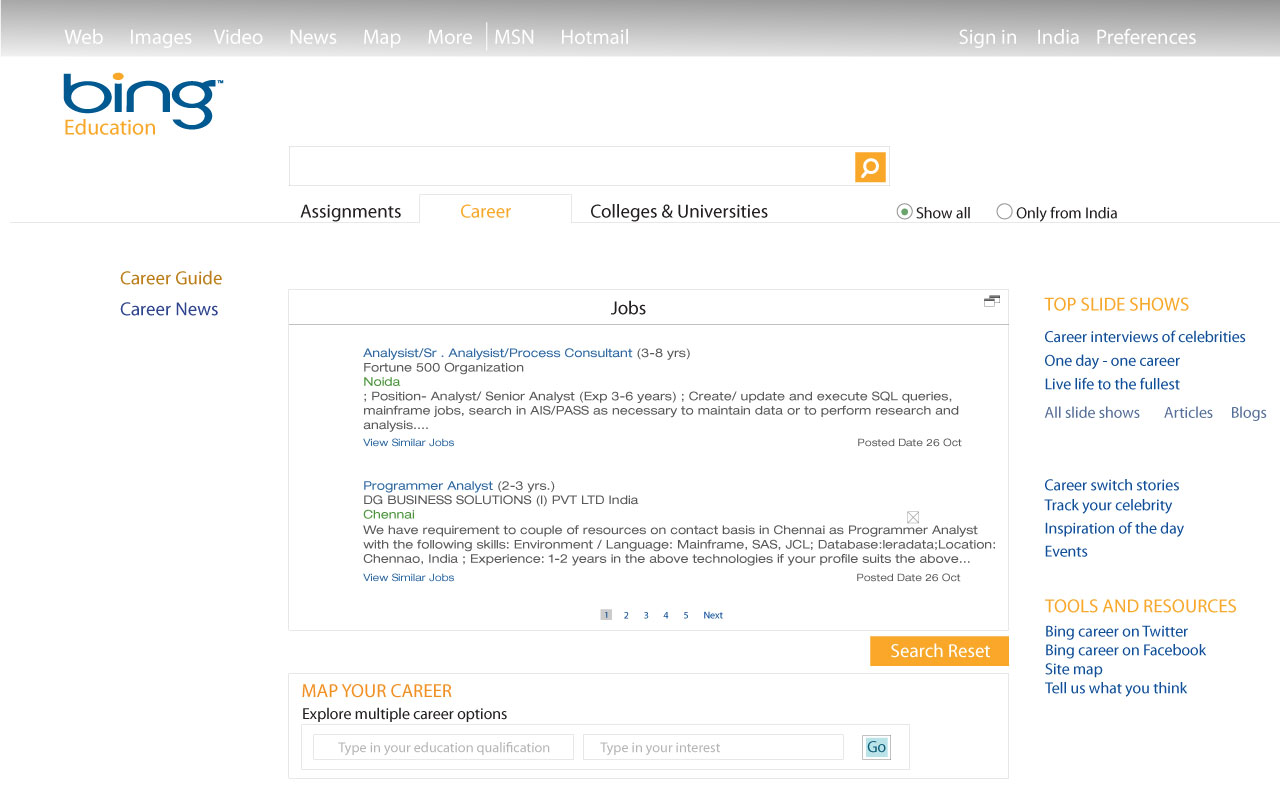Open the "Preferences" menu item
This screenshot has width=1280, height=800.
(x=1145, y=36)
